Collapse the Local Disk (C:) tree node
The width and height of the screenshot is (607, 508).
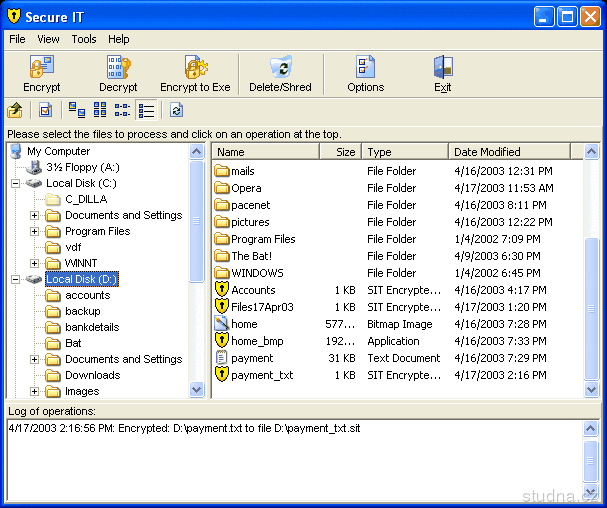pos(15,183)
